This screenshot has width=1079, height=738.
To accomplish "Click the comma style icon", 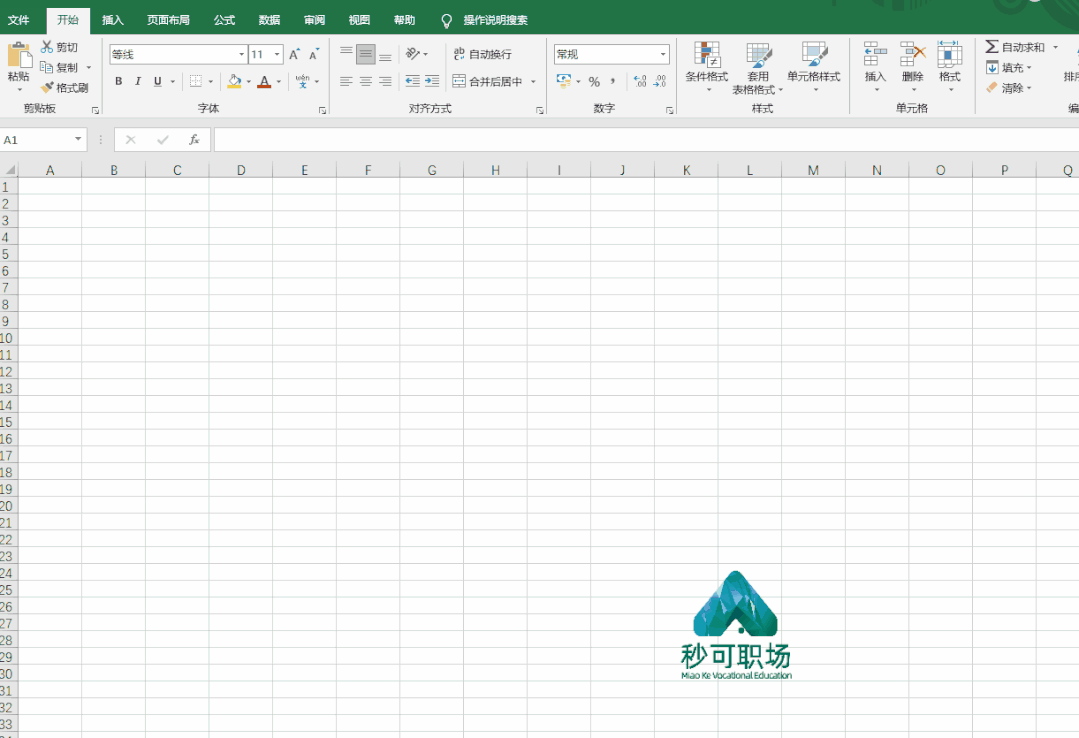I will 612,81.
